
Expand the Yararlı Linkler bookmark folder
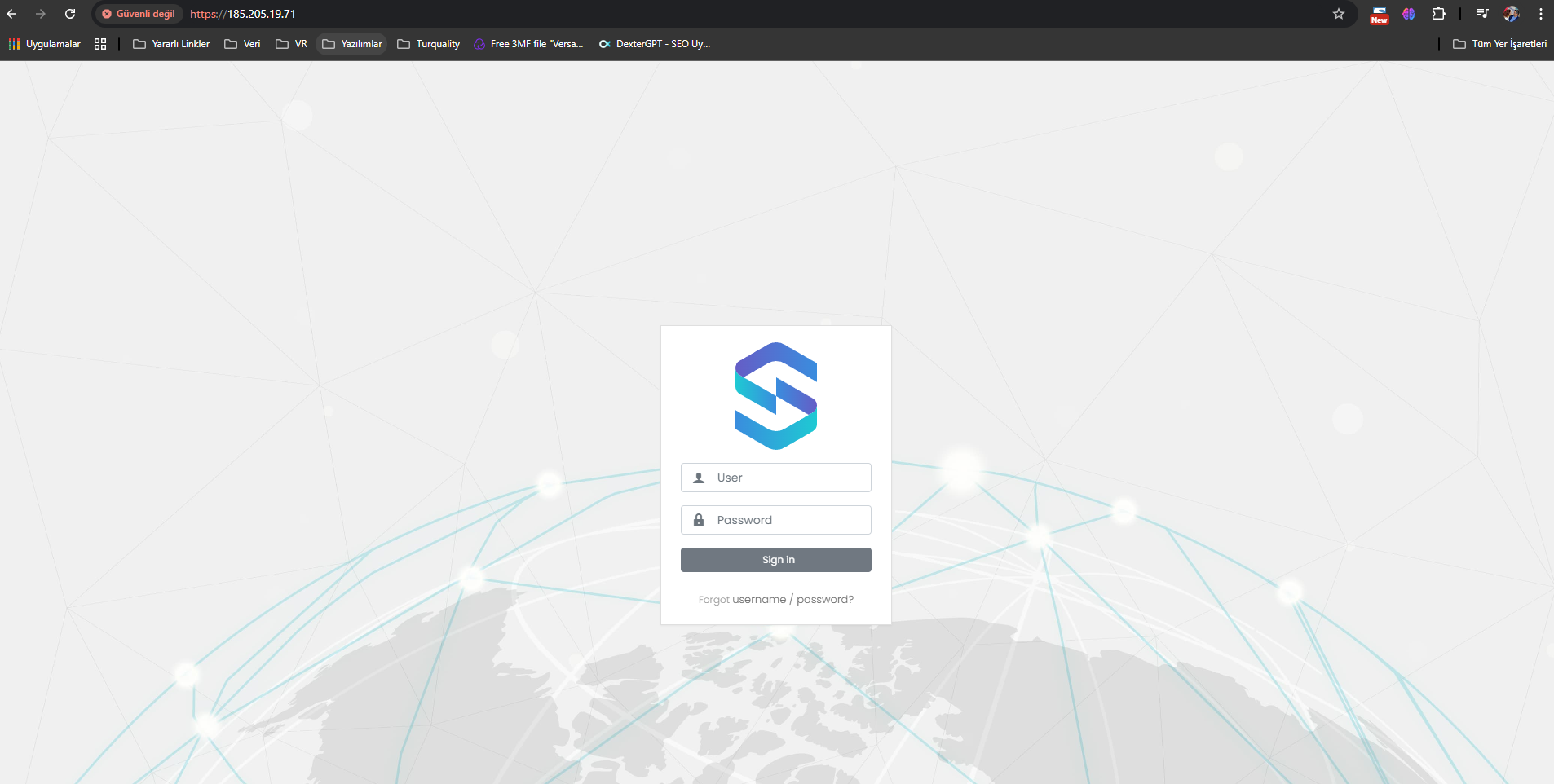(x=171, y=44)
